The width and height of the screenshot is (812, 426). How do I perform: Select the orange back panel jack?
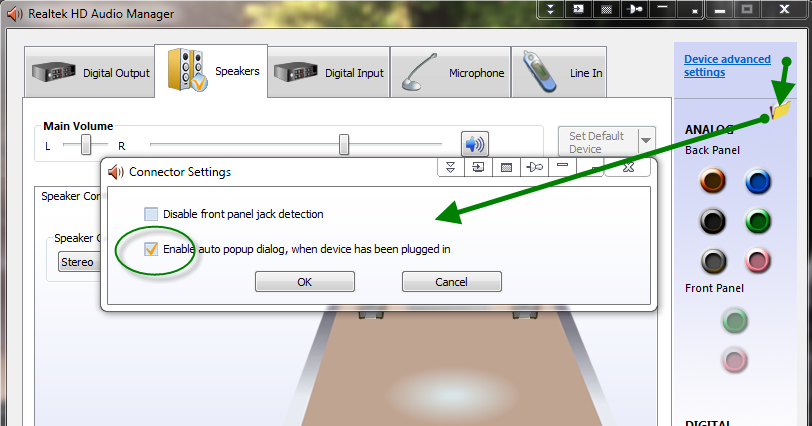[x=712, y=181]
